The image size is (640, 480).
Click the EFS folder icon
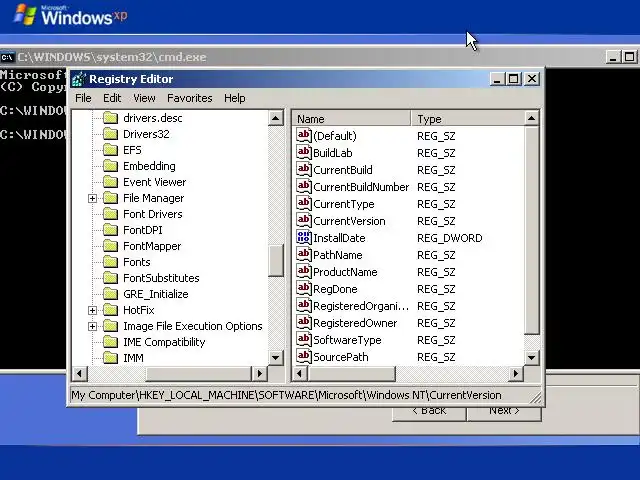tap(110, 150)
